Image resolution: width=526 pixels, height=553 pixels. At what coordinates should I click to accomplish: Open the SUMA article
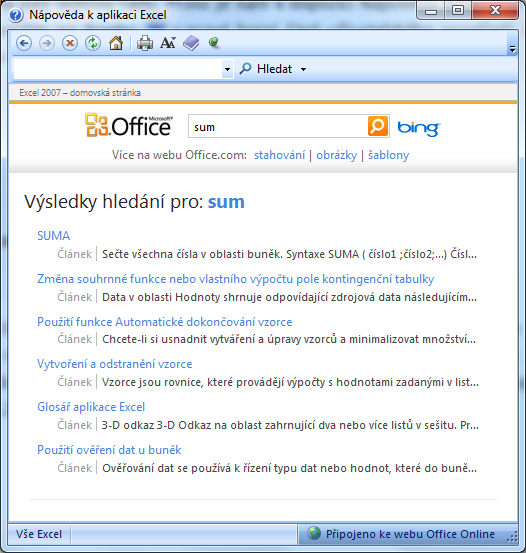pos(54,236)
